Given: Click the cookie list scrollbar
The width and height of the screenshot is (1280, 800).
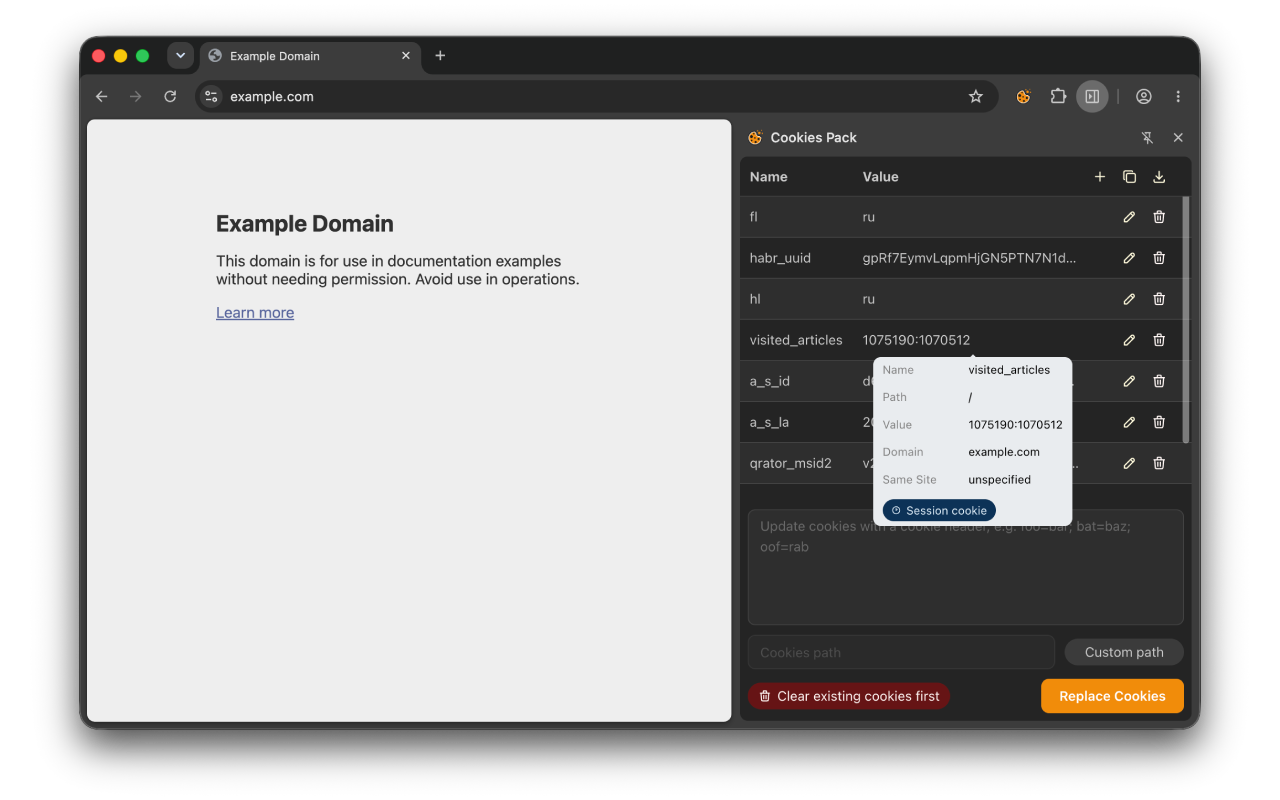Looking at the screenshot, I should point(1187,320).
